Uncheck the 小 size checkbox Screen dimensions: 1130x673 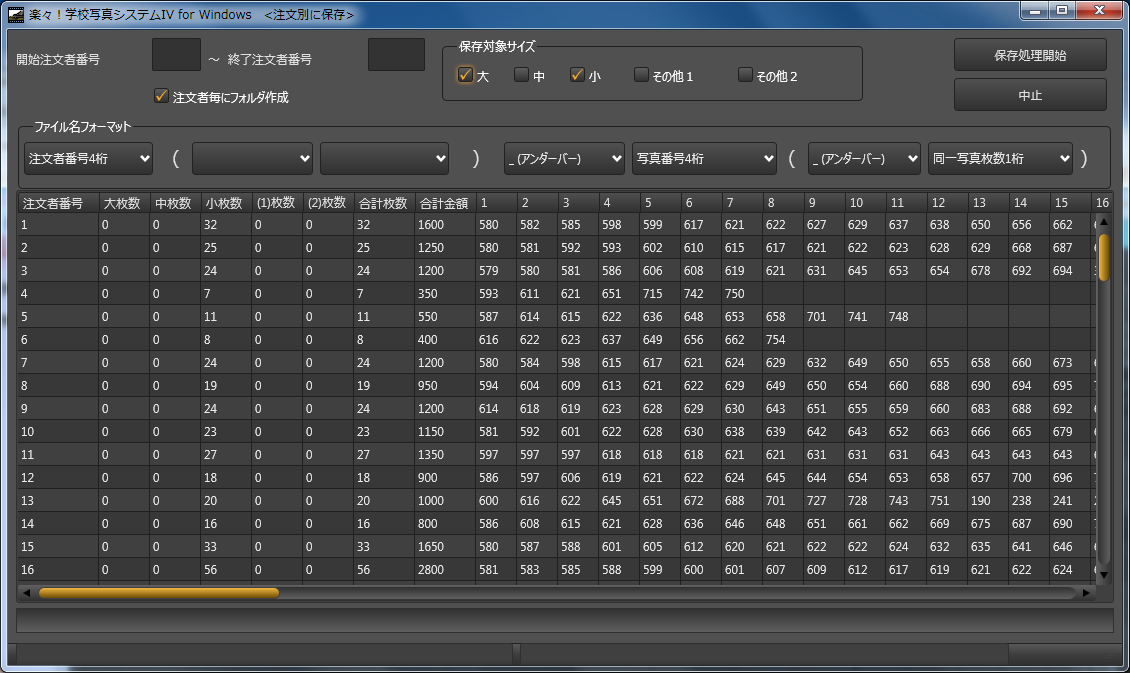577,75
